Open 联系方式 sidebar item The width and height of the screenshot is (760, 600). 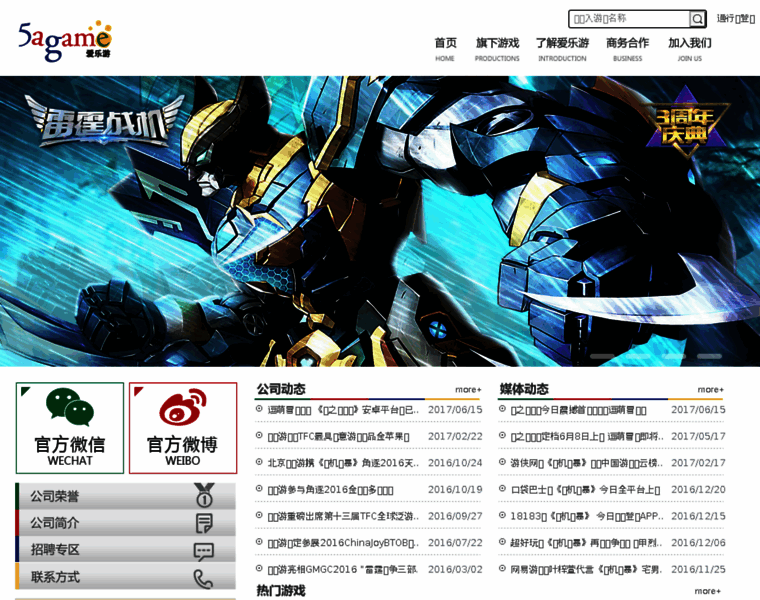click(x=126, y=577)
